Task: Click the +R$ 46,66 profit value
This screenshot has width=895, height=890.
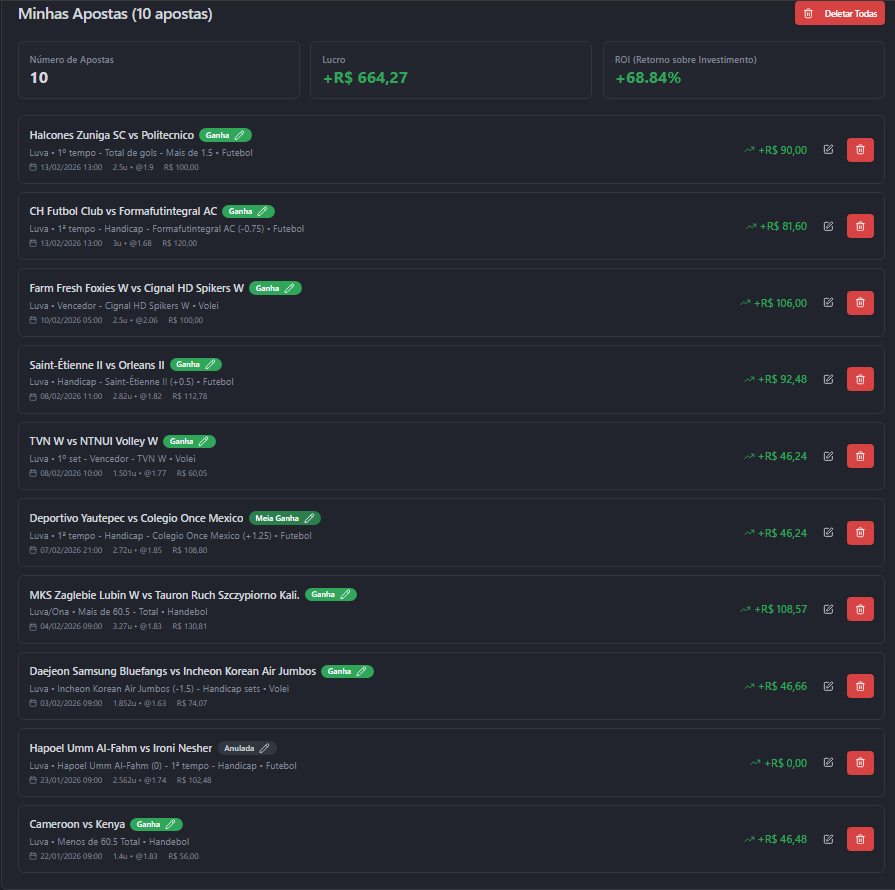Action: 783,686
